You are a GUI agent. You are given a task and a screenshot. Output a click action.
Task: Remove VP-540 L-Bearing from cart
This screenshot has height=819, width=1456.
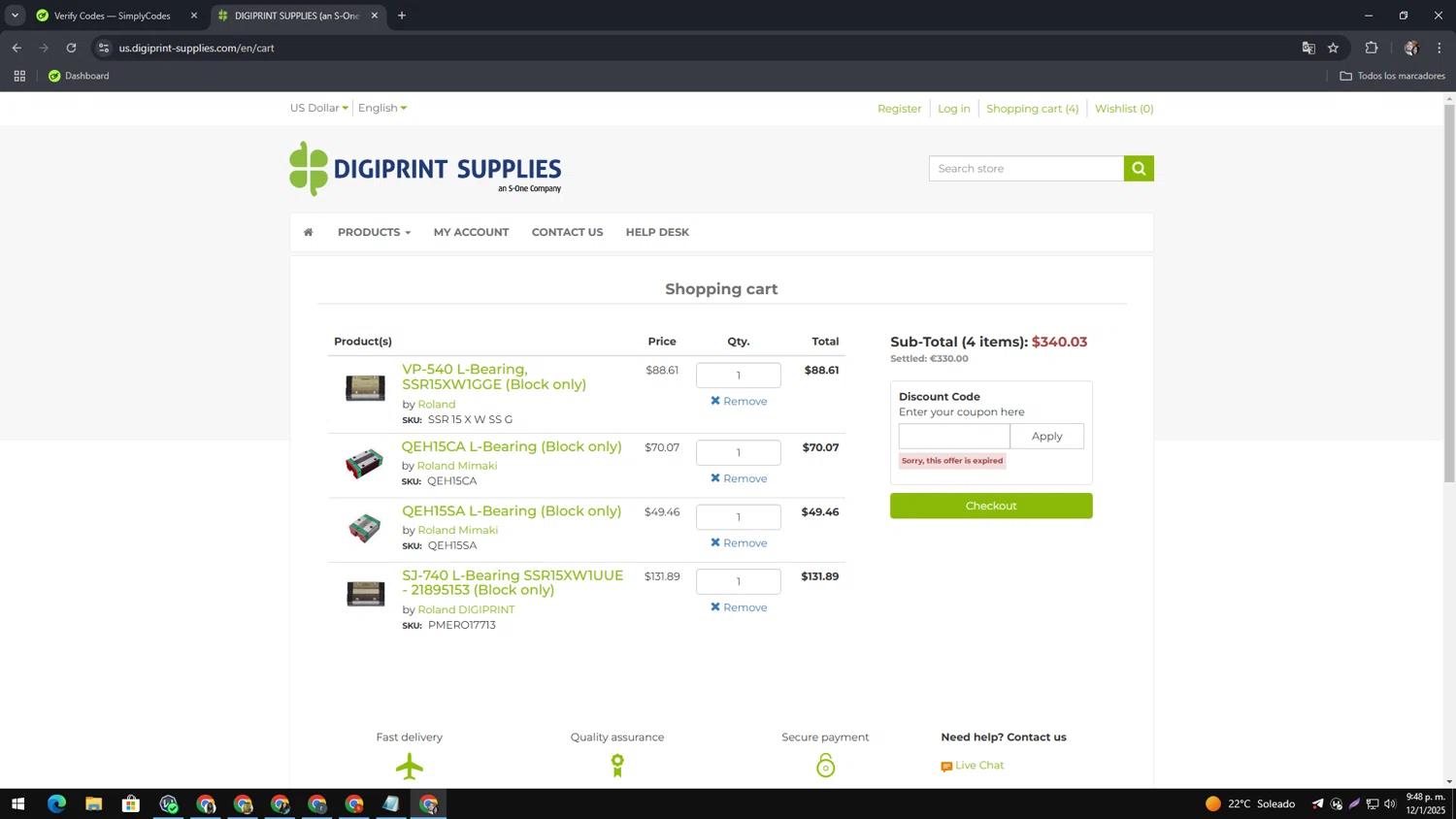pos(739,401)
